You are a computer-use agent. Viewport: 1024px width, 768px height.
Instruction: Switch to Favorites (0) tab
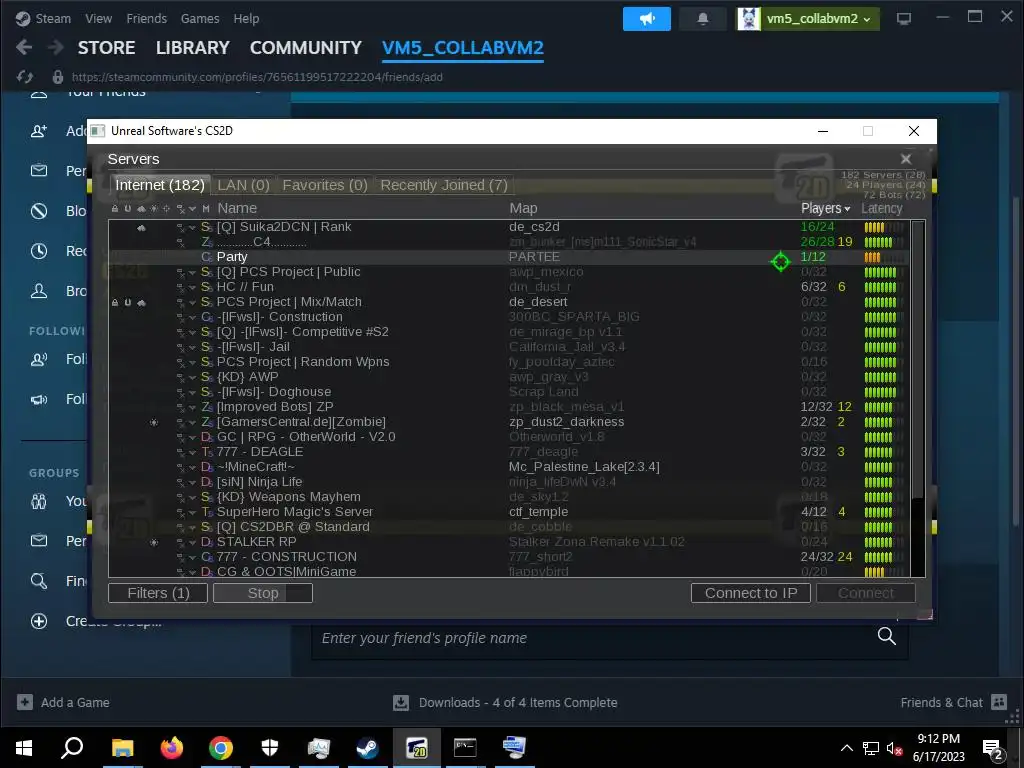point(325,185)
